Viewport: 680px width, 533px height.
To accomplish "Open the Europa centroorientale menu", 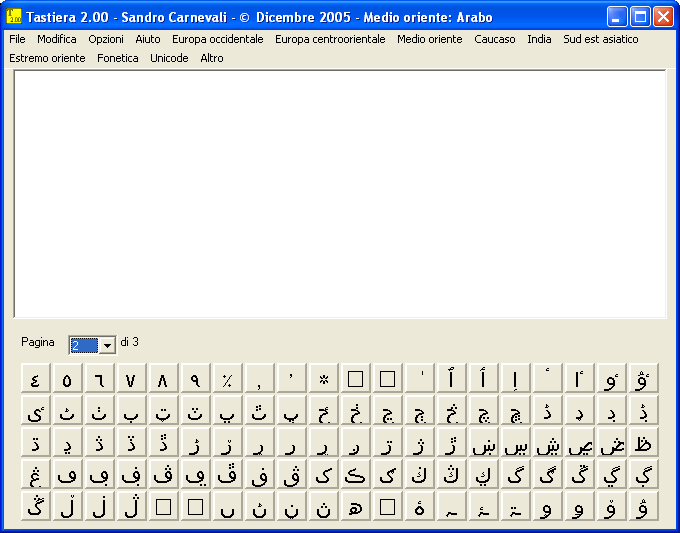I will tap(330, 39).
